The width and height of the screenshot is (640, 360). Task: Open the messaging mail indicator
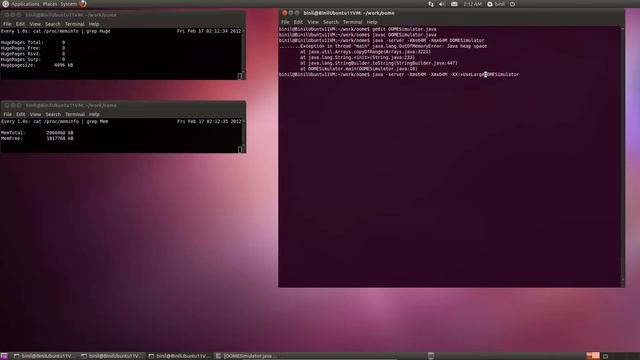454,4
